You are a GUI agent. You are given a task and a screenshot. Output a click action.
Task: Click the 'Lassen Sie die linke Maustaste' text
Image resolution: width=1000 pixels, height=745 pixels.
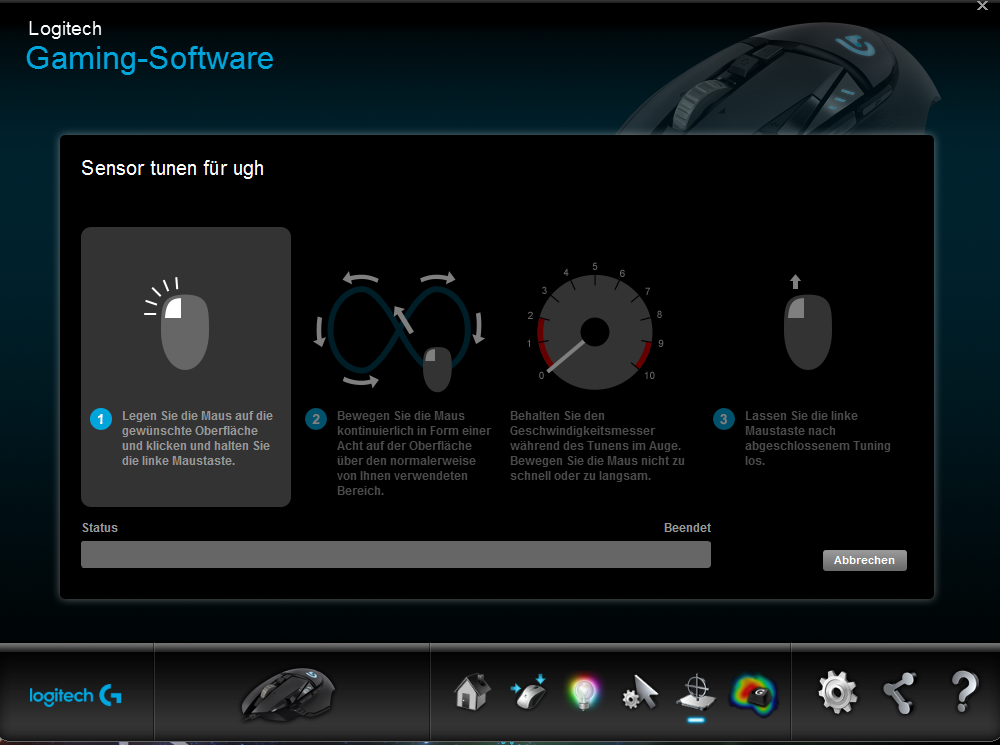818,438
